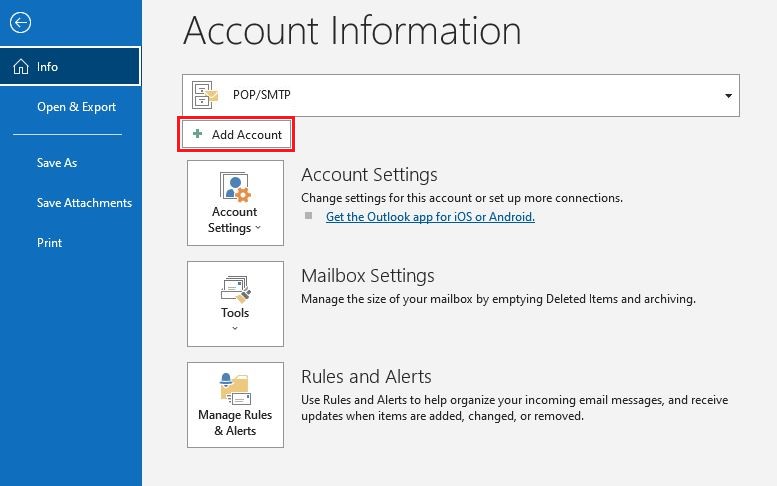
Task: Click the green plus icon on Add Account
Action: pos(197,134)
